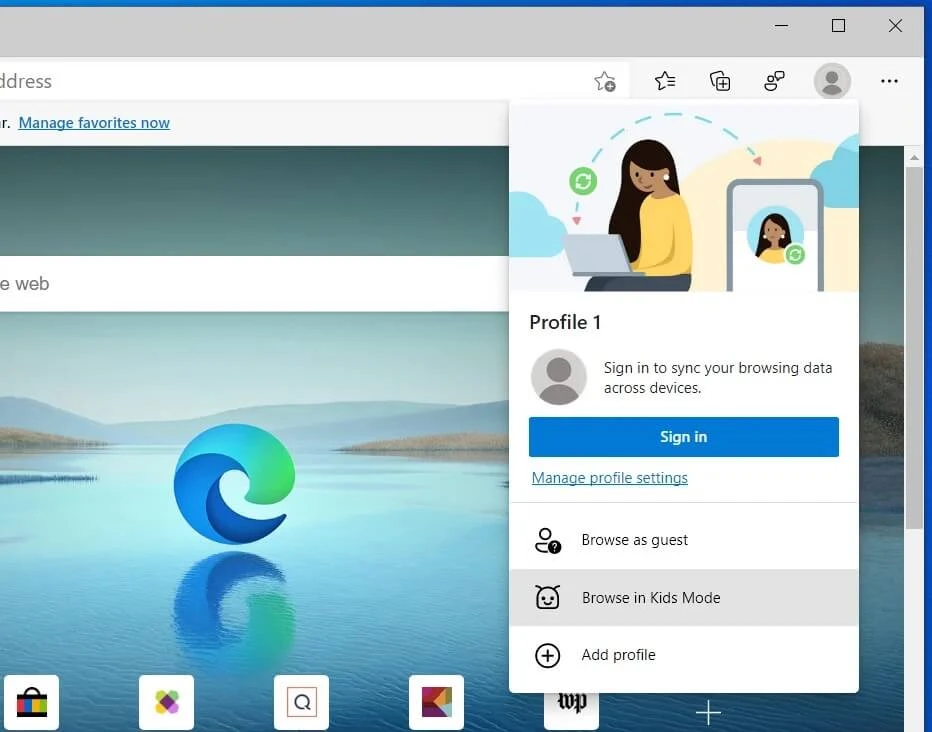Click the profile avatar in the toolbar
Screen dimensions: 932x732
pos(832,81)
